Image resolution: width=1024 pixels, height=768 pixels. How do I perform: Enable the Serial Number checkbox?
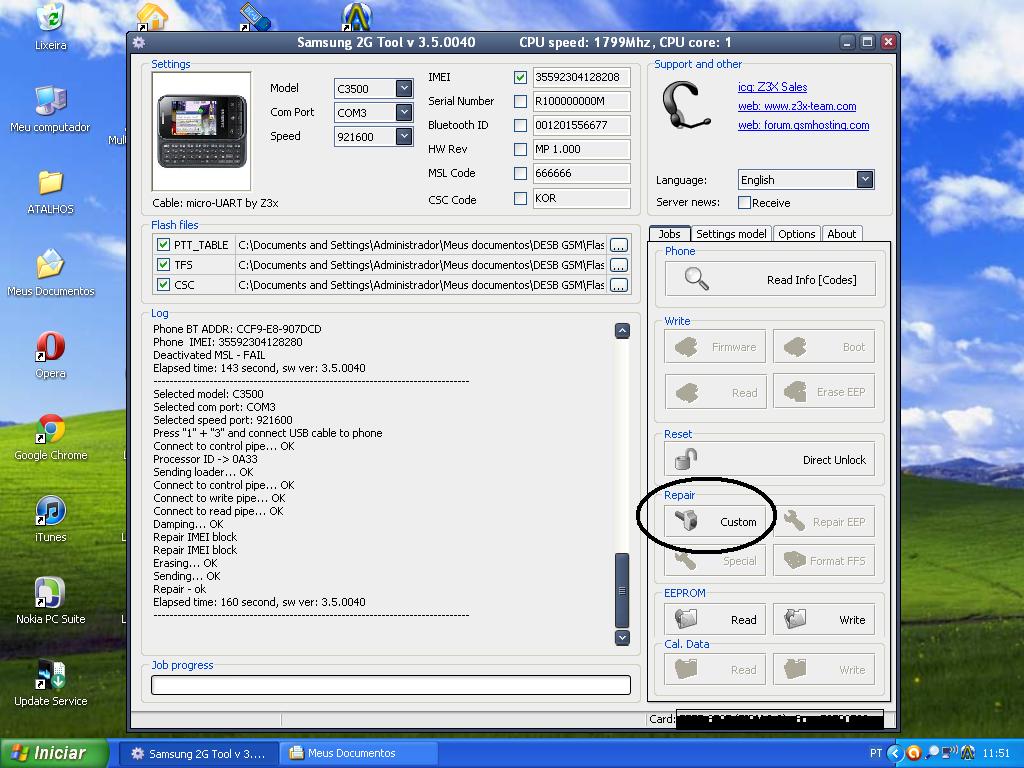coord(520,101)
